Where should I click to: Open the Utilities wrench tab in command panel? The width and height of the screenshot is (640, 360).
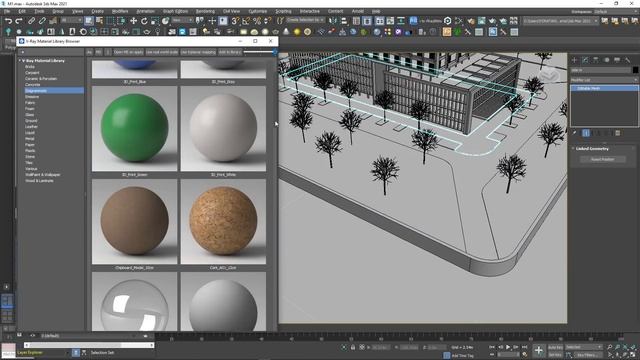(x=627, y=60)
